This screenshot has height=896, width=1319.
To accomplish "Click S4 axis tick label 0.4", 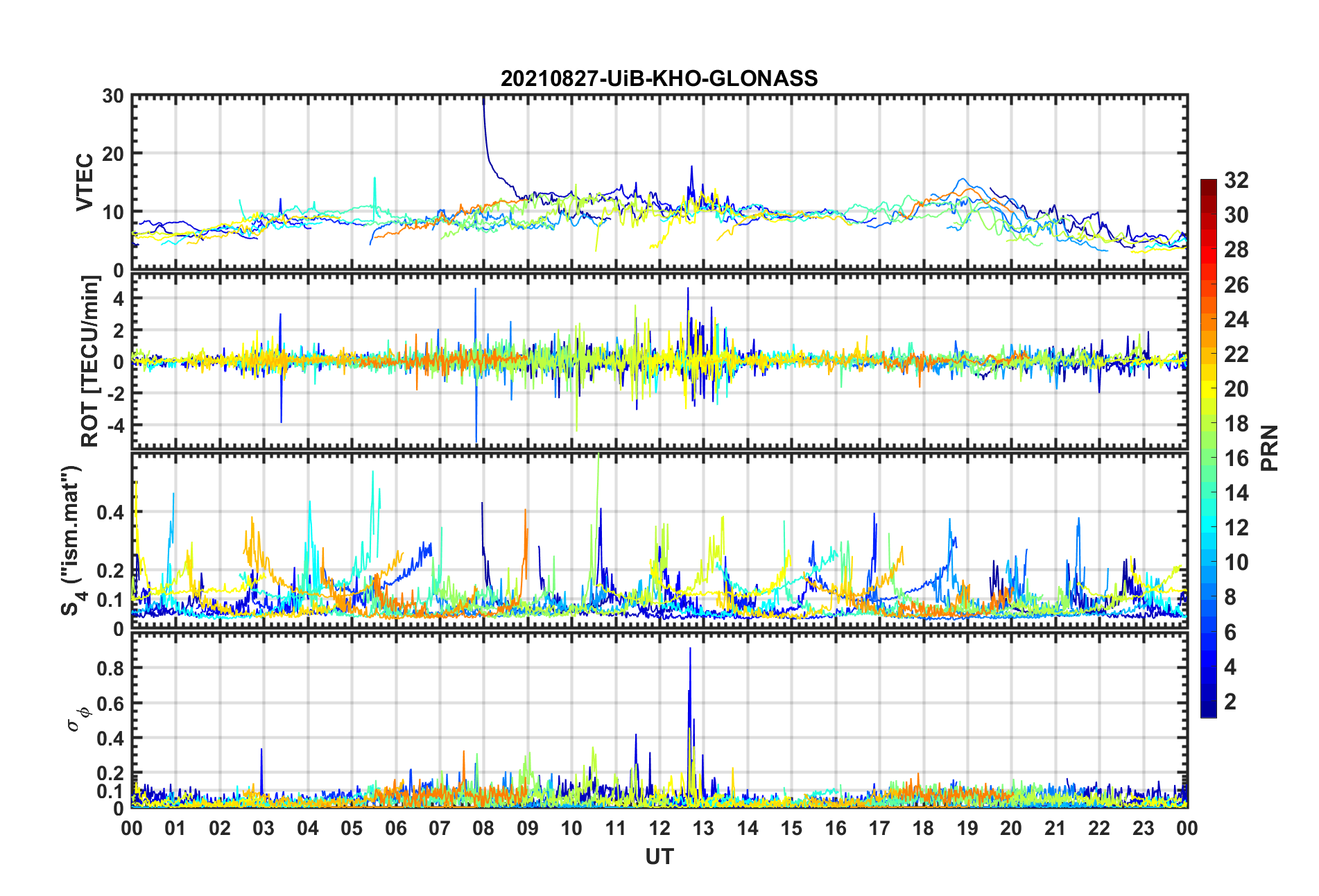I will (x=111, y=512).
